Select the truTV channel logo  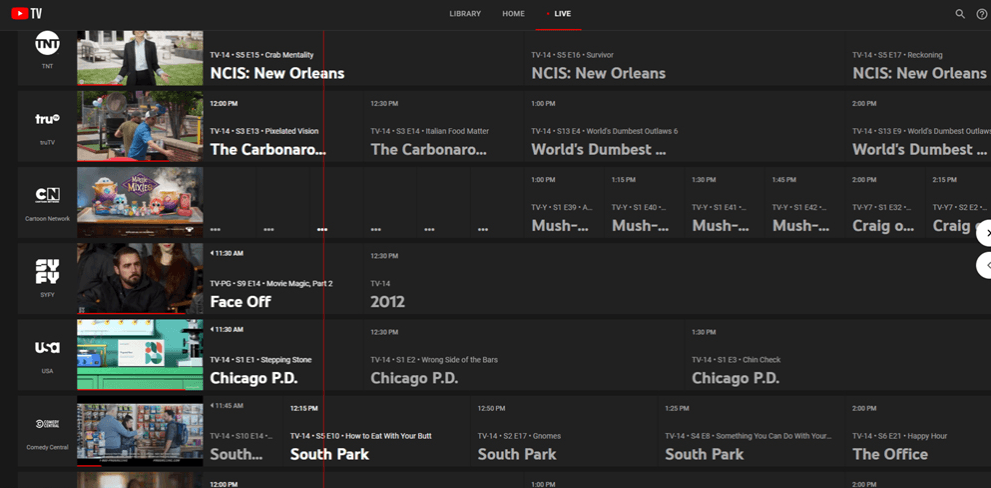tap(47, 119)
